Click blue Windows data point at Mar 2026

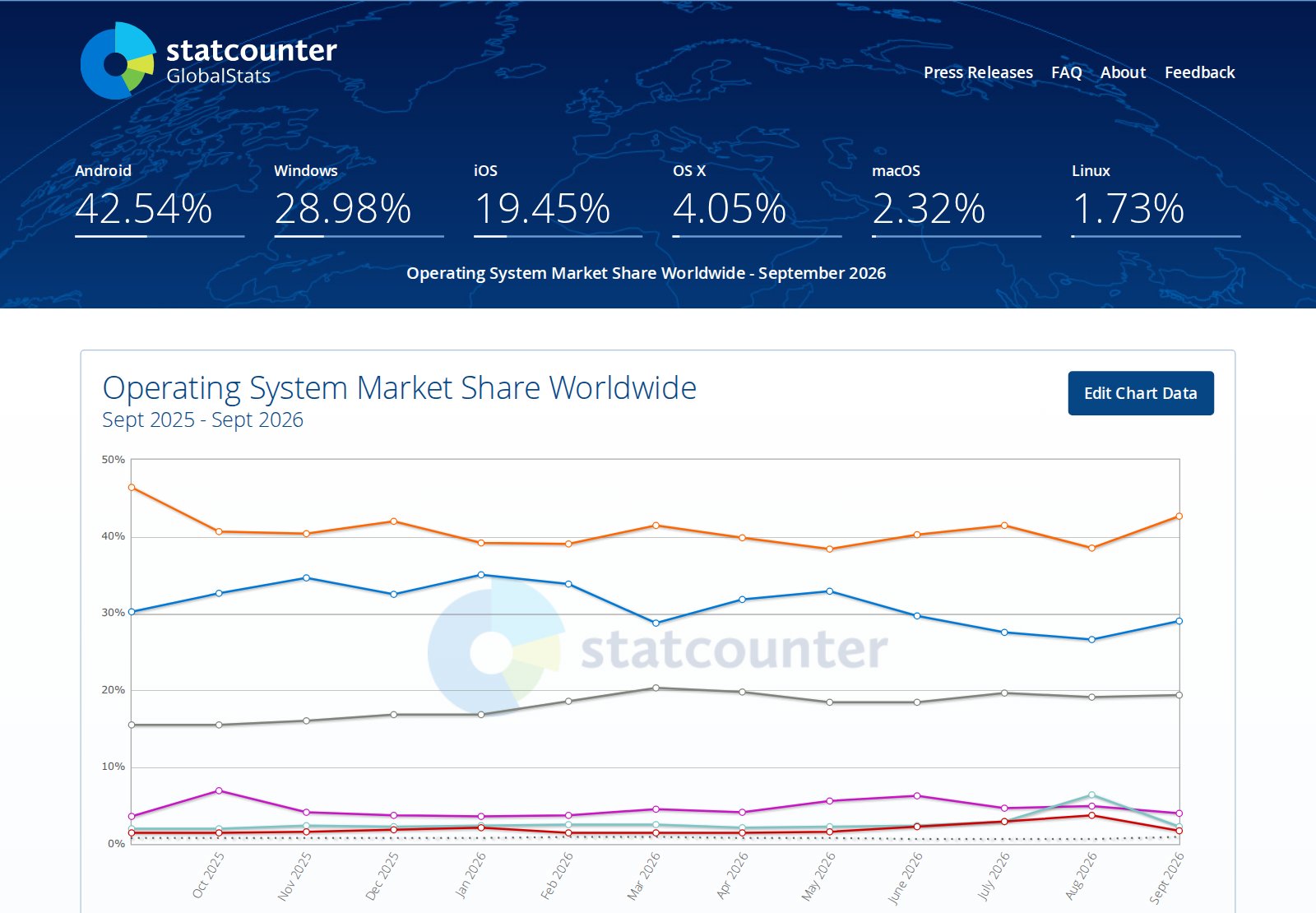coord(656,623)
